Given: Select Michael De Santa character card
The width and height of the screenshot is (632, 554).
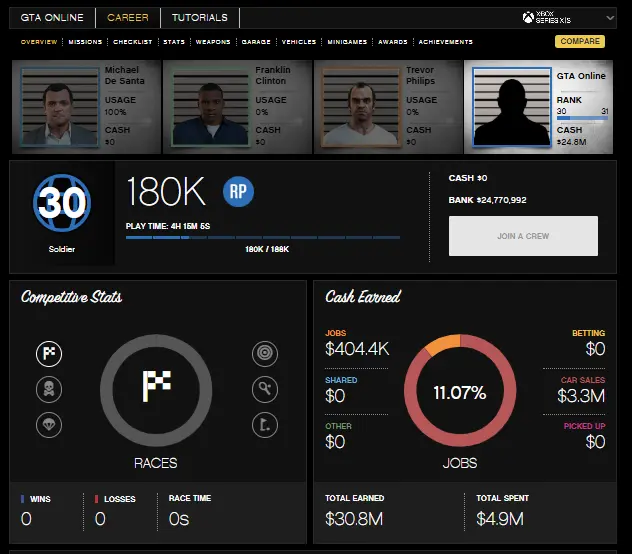Looking at the screenshot, I should 85,106.
